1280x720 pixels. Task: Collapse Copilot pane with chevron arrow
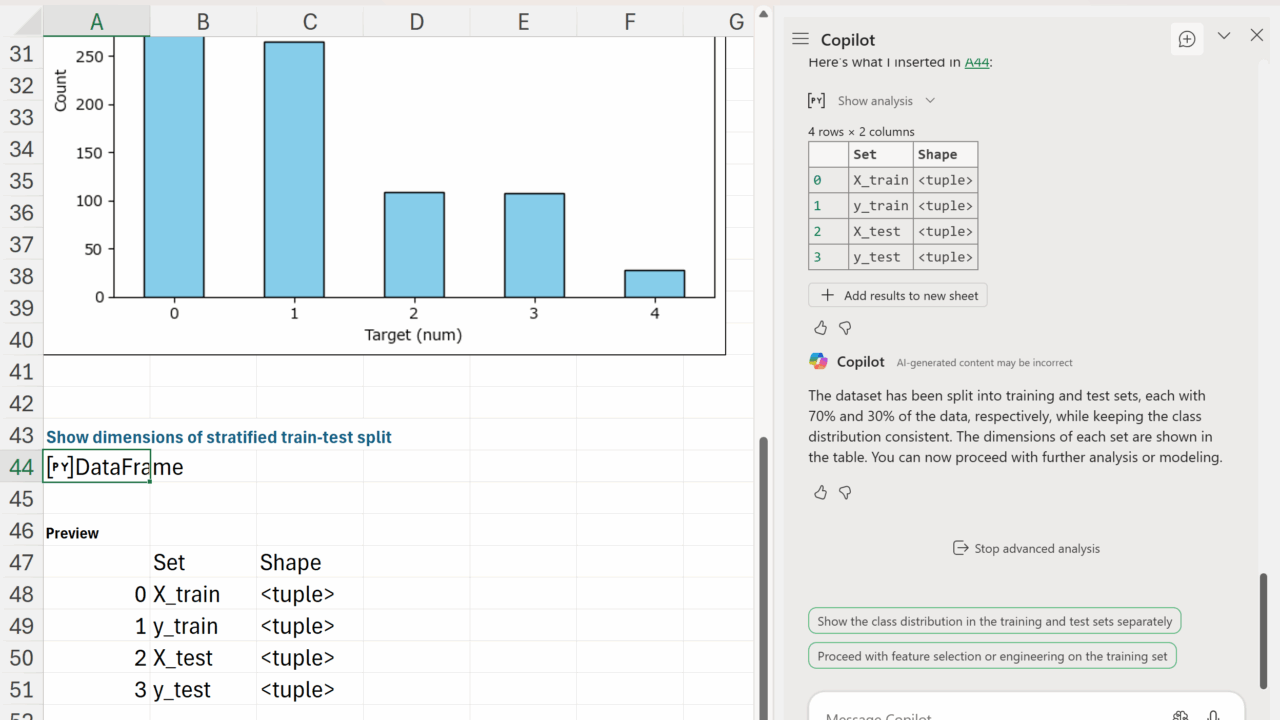1224,36
